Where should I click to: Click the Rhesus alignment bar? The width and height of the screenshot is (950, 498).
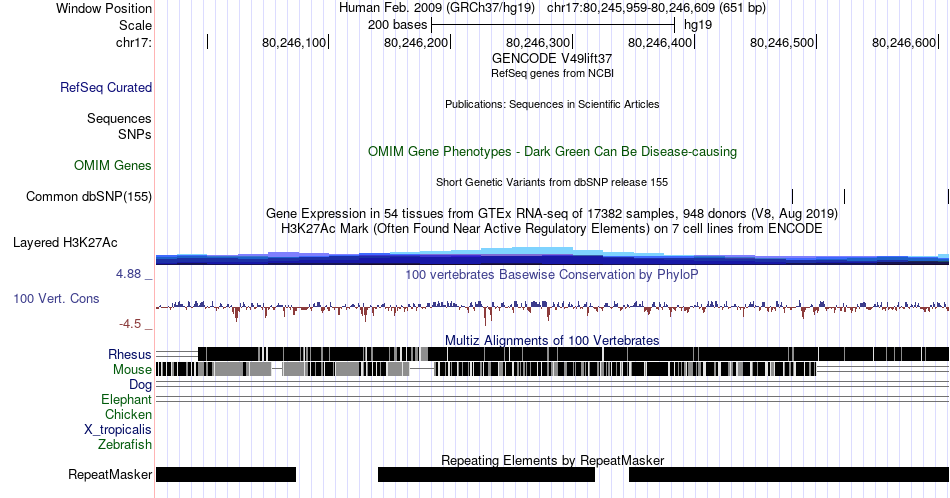pos(573,354)
